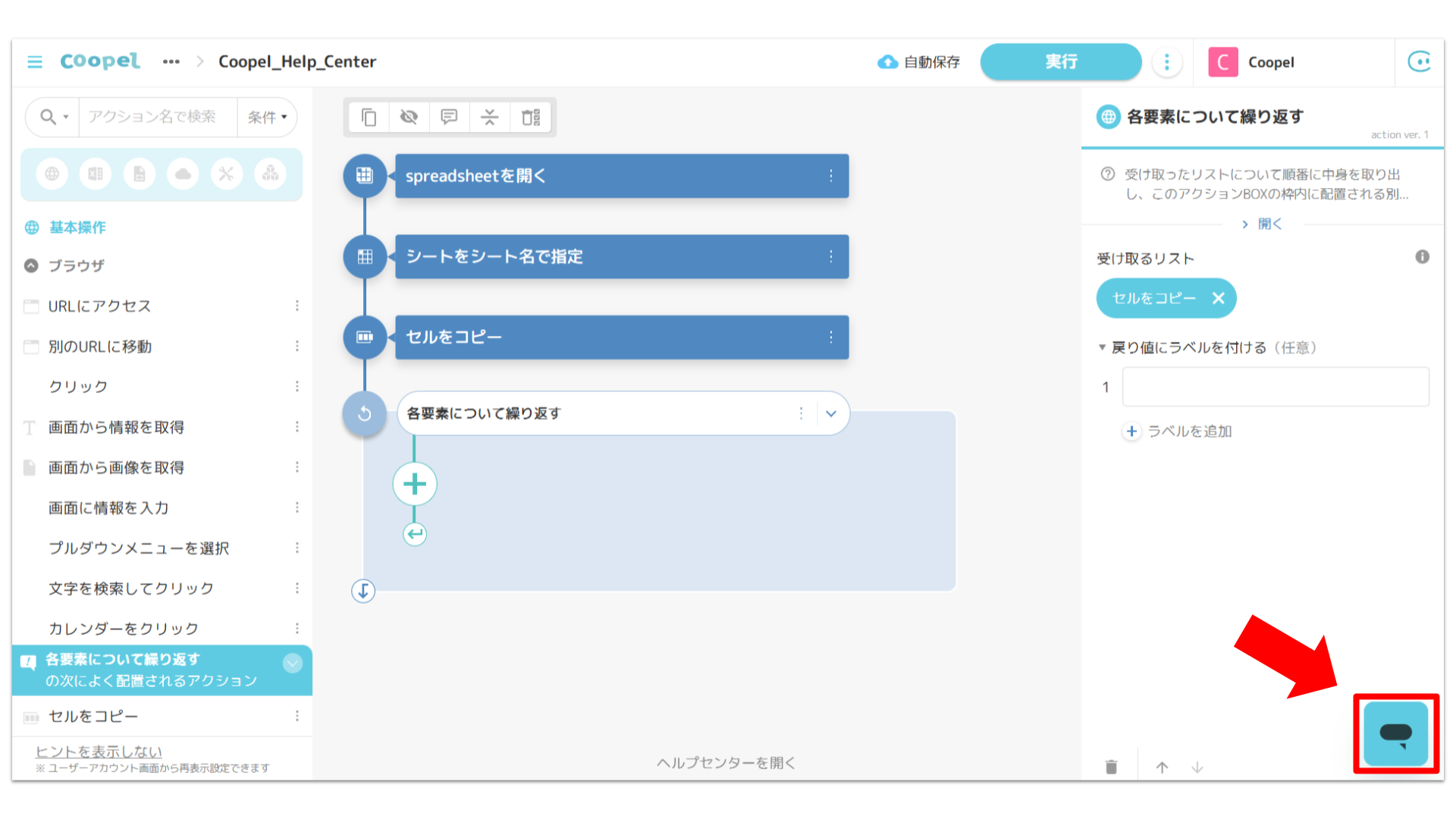
Task: Click the loop circular-arrow step icon
Action: click(365, 413)
